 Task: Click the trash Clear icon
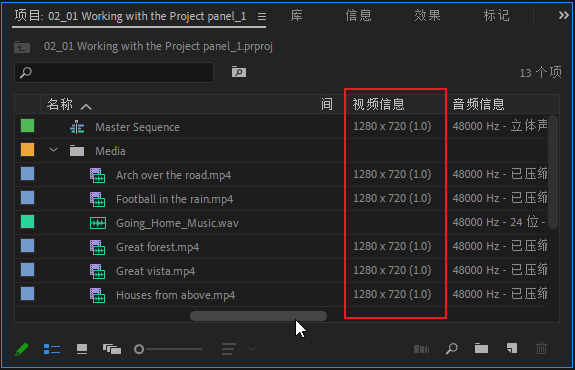coord(541,348)
